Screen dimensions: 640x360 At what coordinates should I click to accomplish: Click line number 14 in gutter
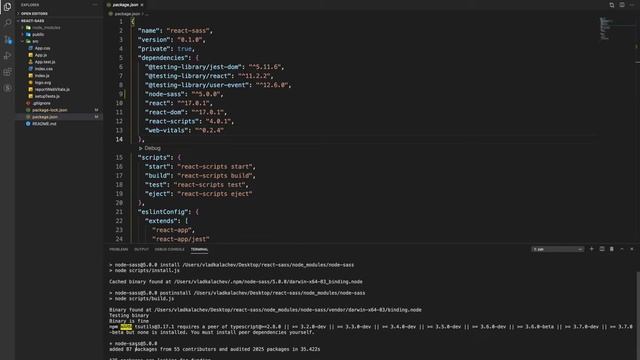[119, 139]
